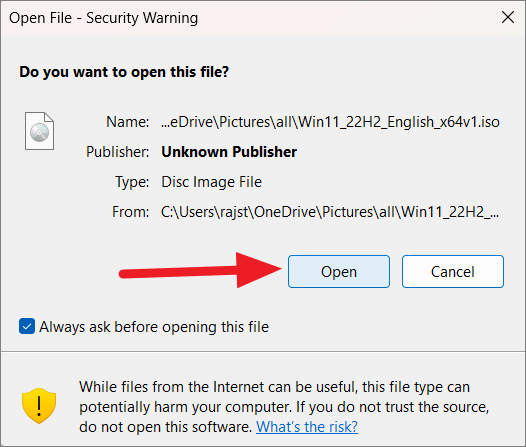Click the disc image file icon
This screenshot has height=447, width=526.
click(x=39, y=131)
